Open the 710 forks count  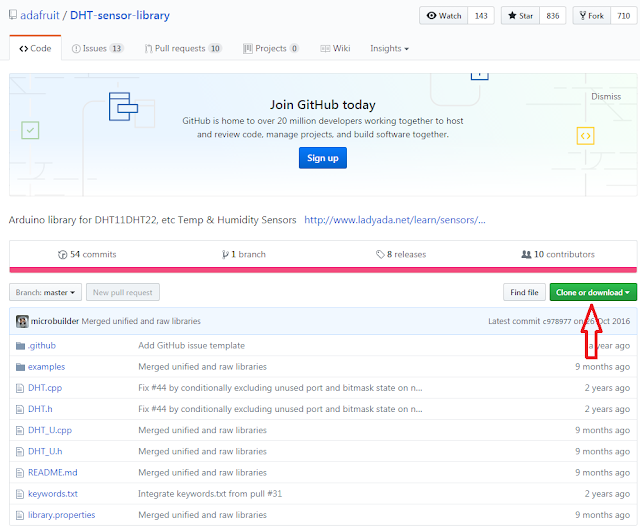pyautogui.click(x=623, y=16)
